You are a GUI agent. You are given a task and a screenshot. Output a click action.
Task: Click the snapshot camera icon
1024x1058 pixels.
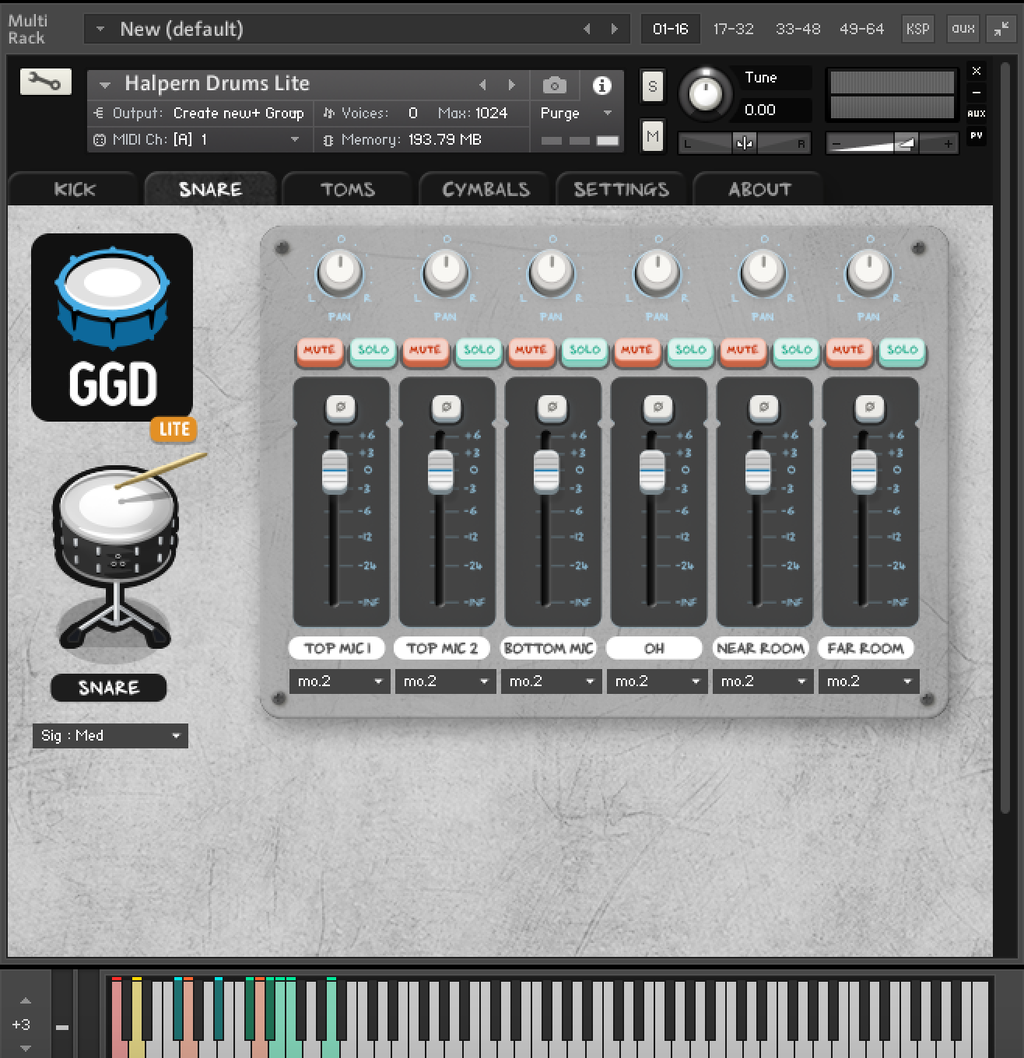pos(554,85)
